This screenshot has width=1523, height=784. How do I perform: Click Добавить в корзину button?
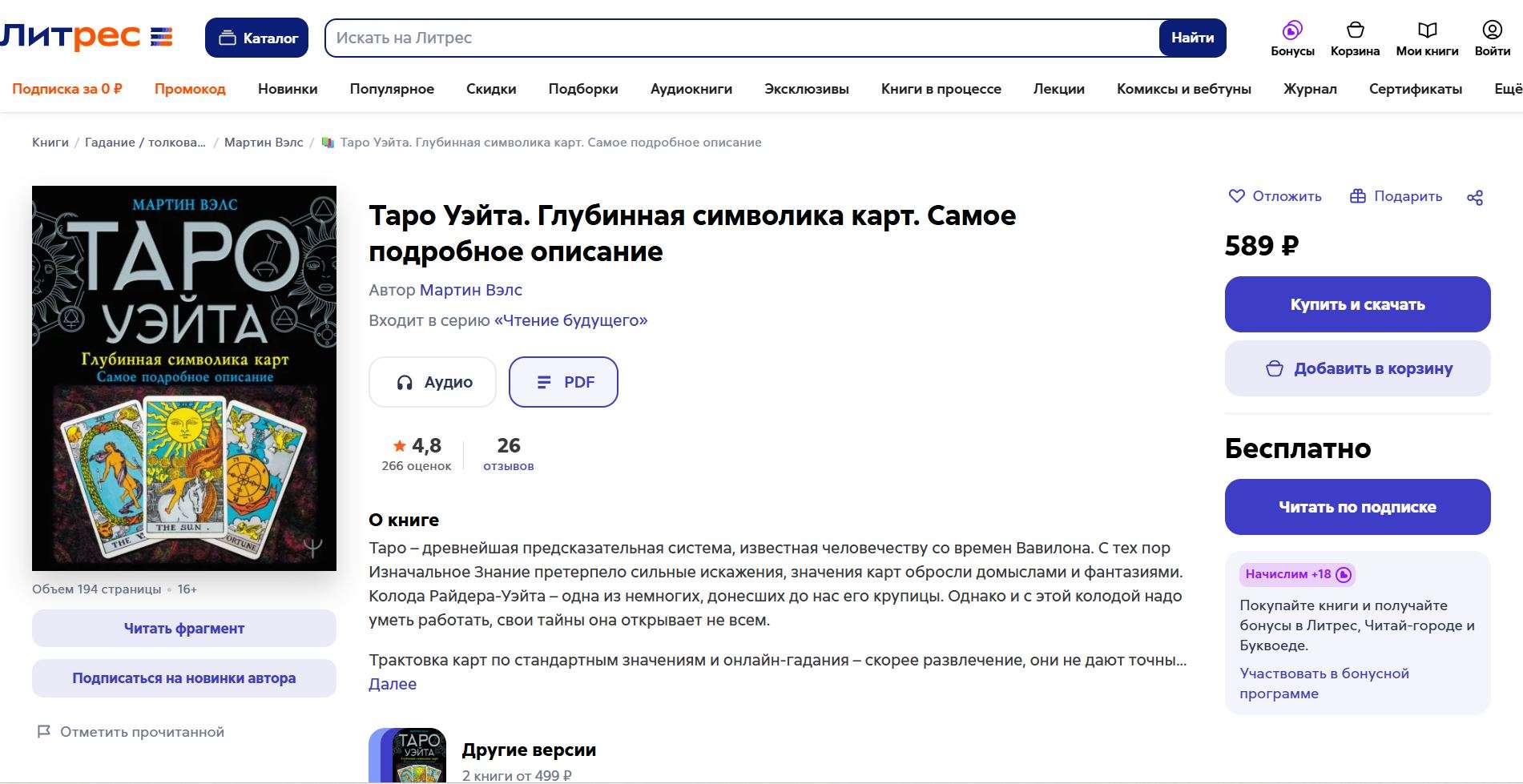(x=1357, y=368)
